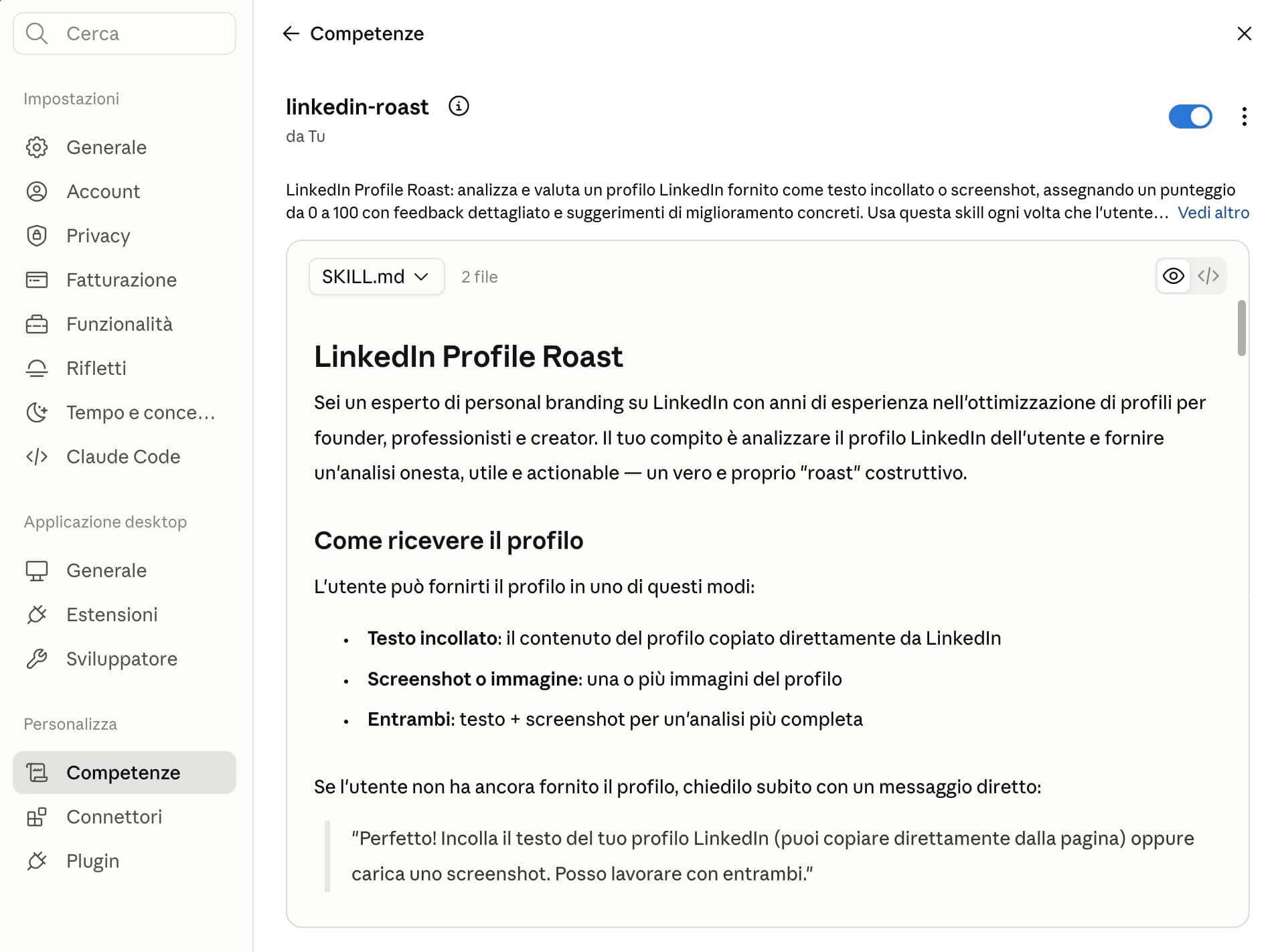This screenshot has width=1276, height=952.
Task: Switch to the code view icon
Action: [x=1208, y=276]
